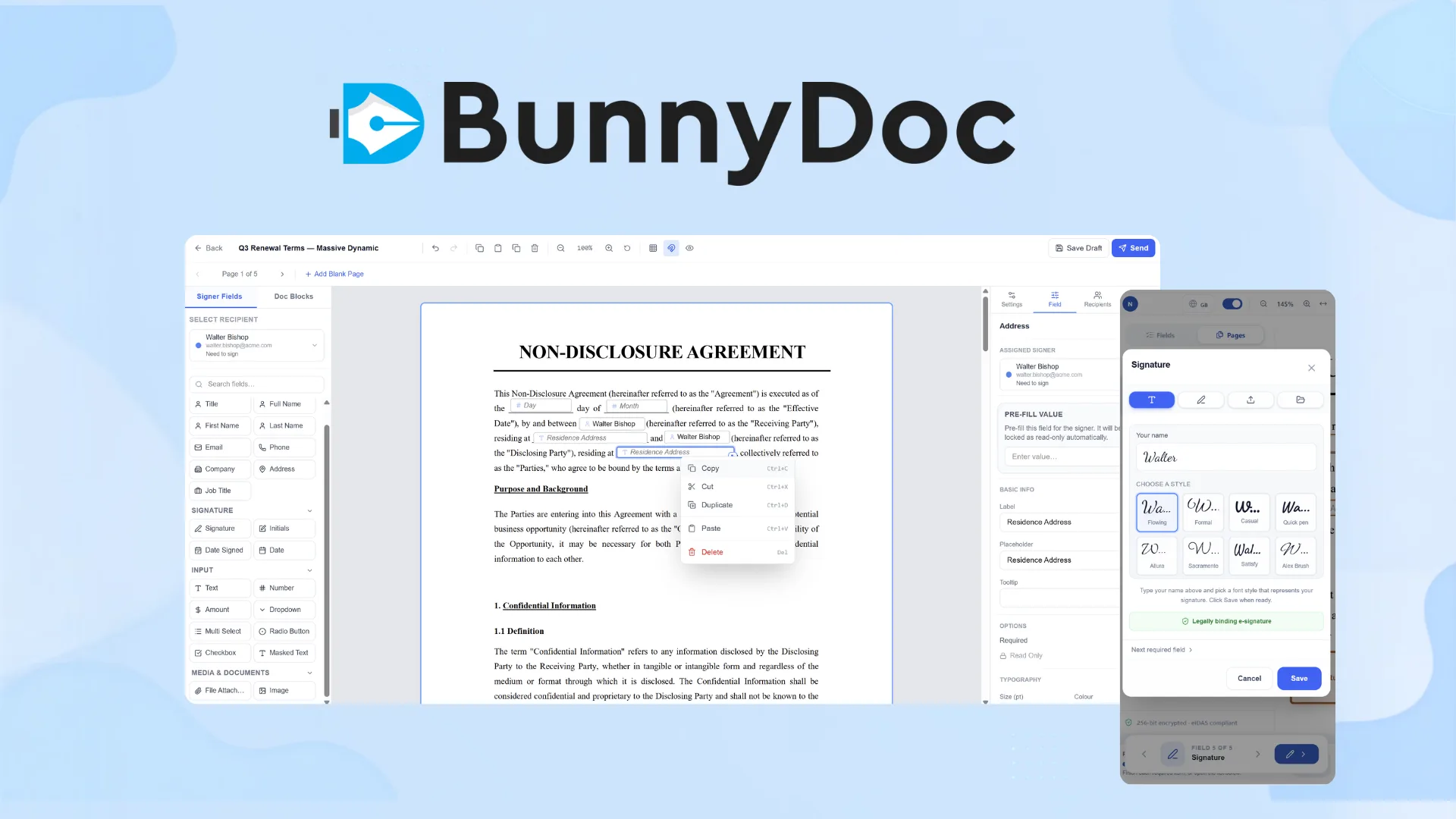
Task: Click the undo arrow in the toolbar
Action: 435,248
